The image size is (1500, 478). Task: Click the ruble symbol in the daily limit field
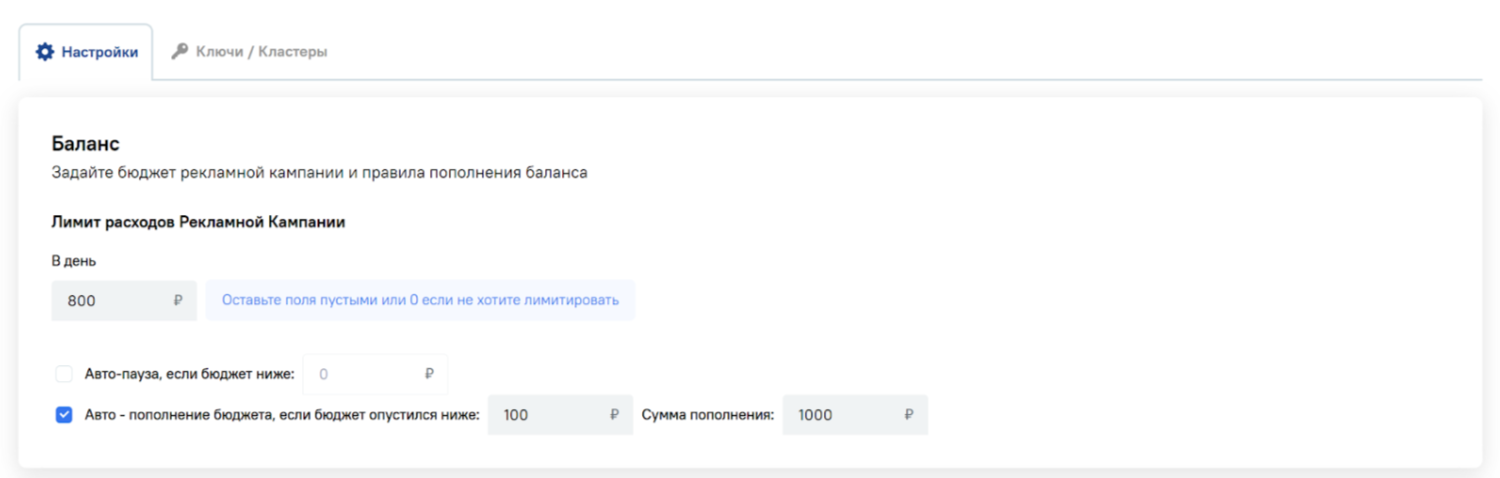click(178, 300)
